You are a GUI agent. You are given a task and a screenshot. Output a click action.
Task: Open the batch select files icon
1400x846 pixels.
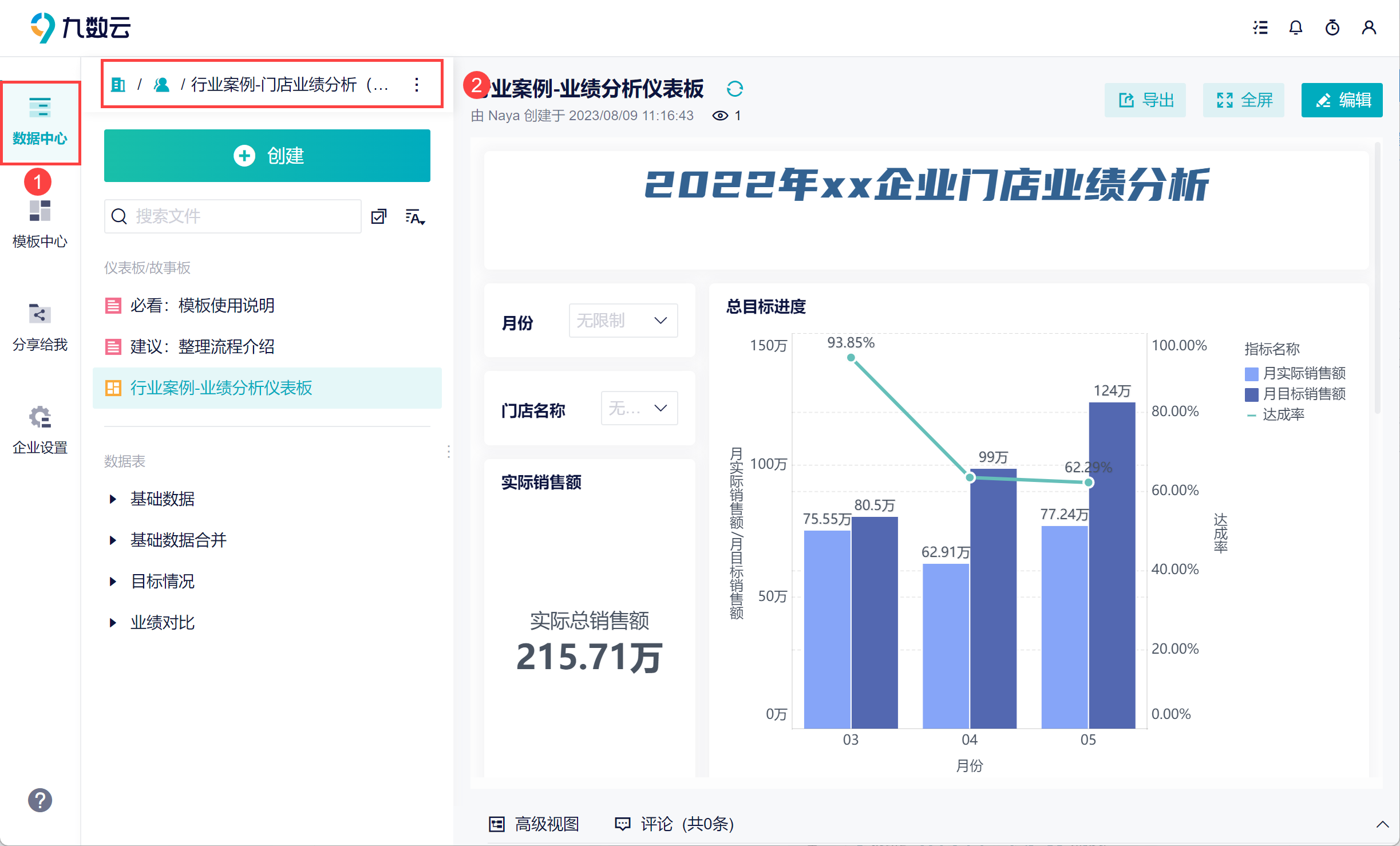[379, 216]
